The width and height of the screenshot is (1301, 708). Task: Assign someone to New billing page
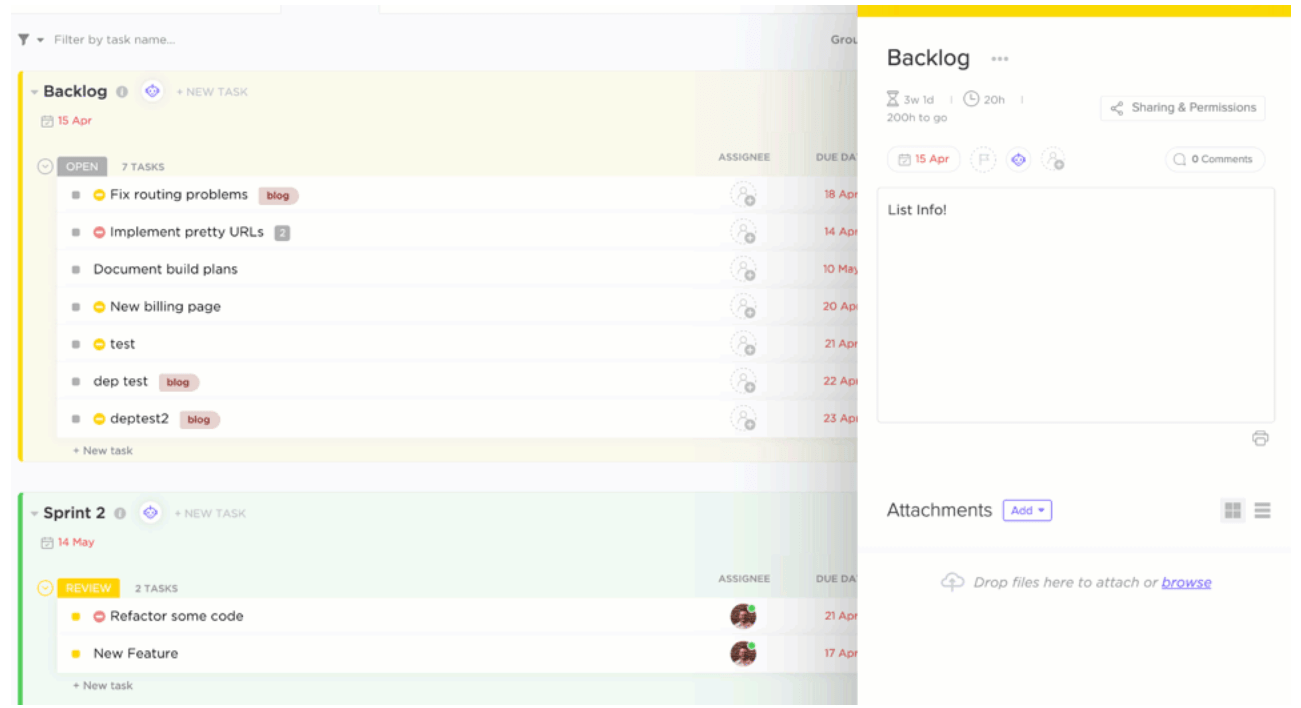(743, 307)
